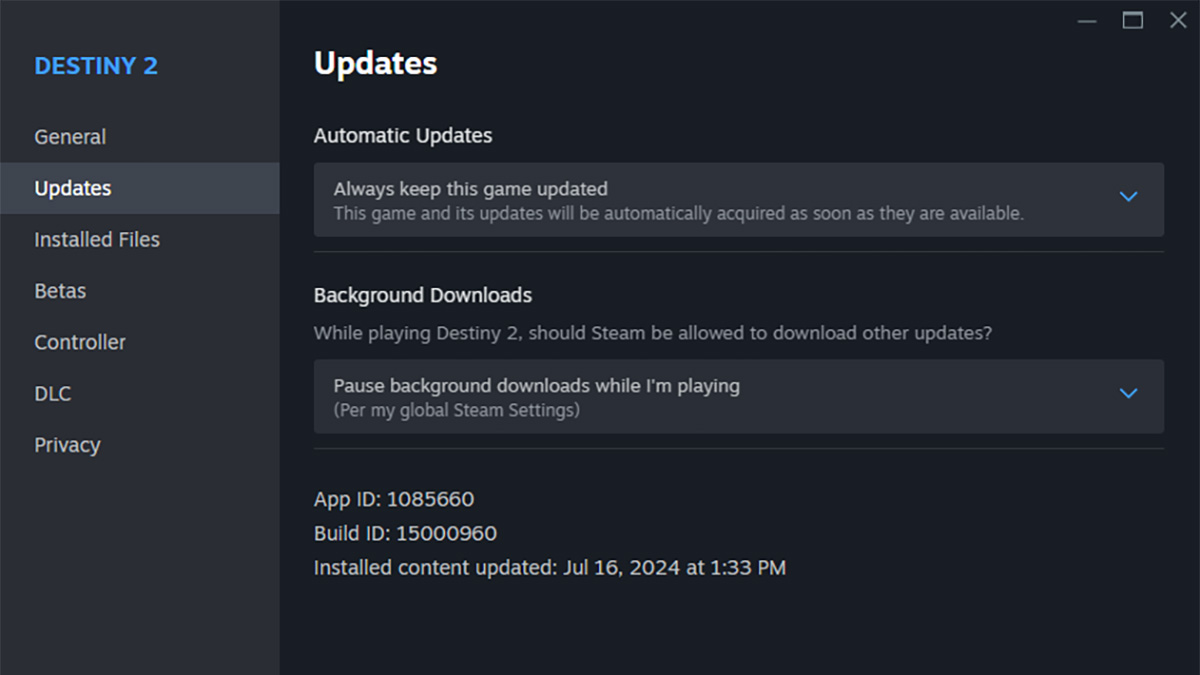The width and height of the screenshot is (1200, 675).
Task: Select the Privacy tab
Action: point(67,445)
